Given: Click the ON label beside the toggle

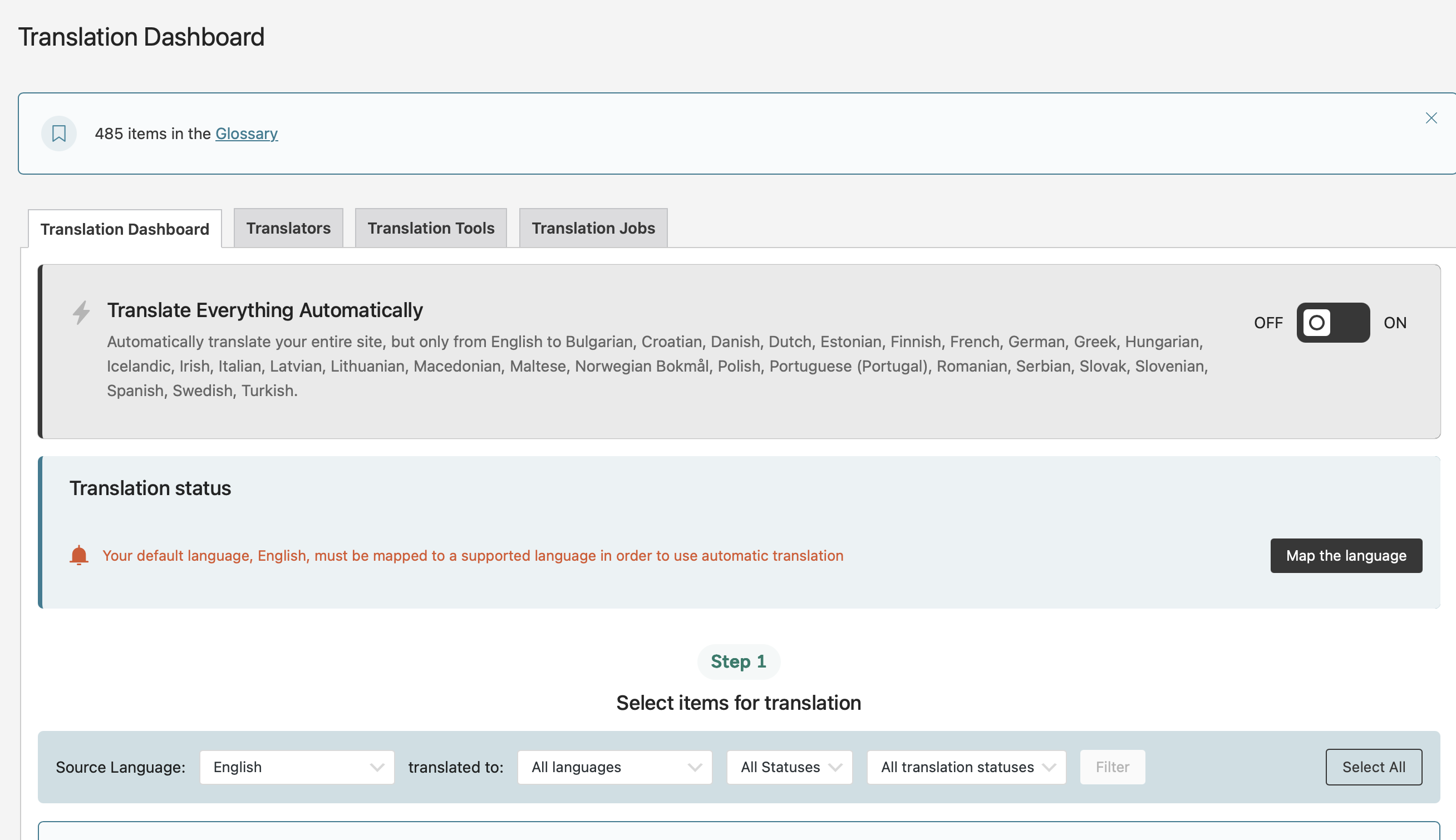Looking at the screenshot, I should (x=1394, y=323).
